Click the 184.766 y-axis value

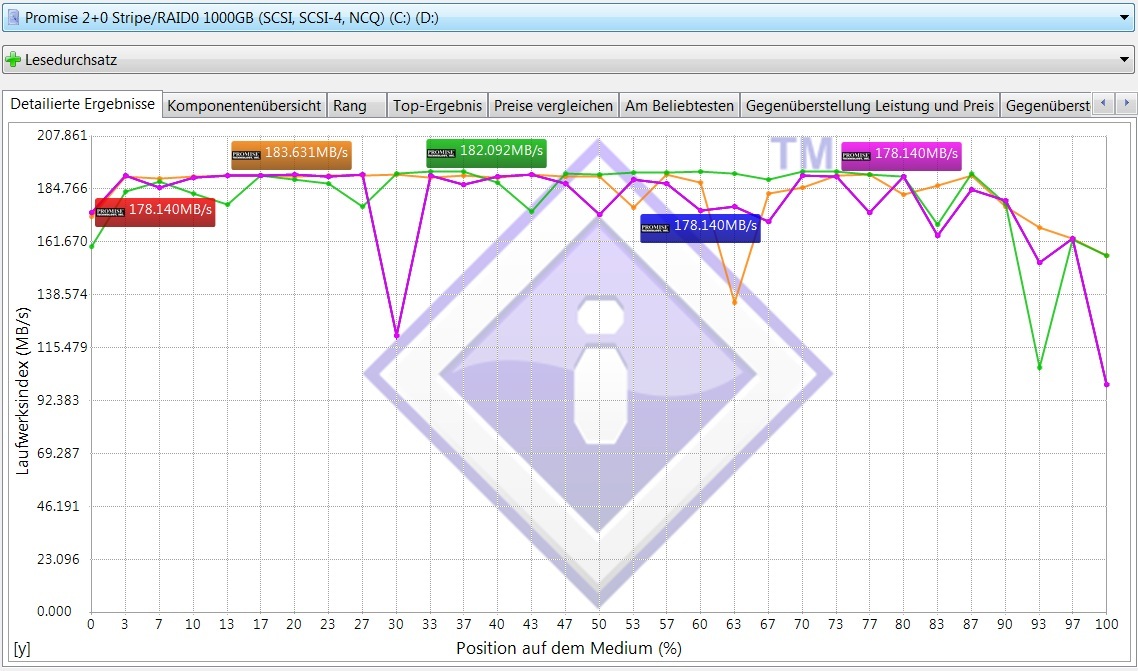point(62,189)
